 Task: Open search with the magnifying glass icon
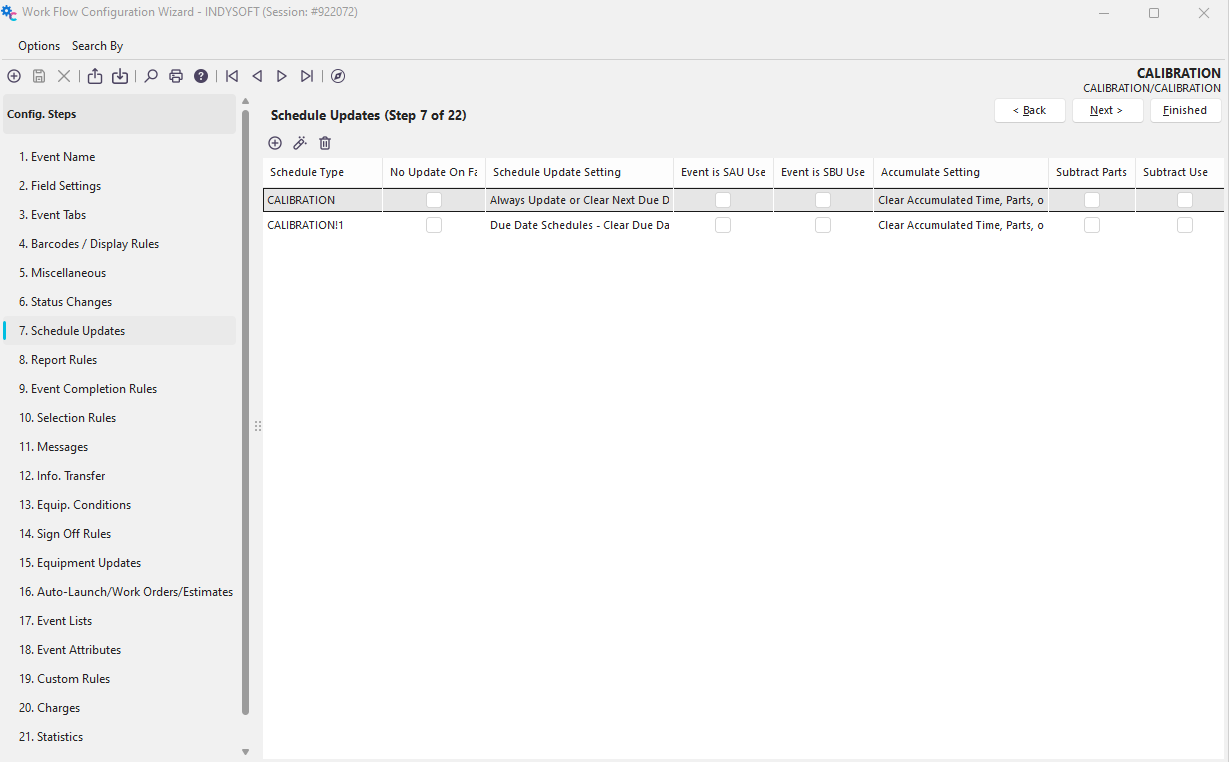(x=151, y=76)
